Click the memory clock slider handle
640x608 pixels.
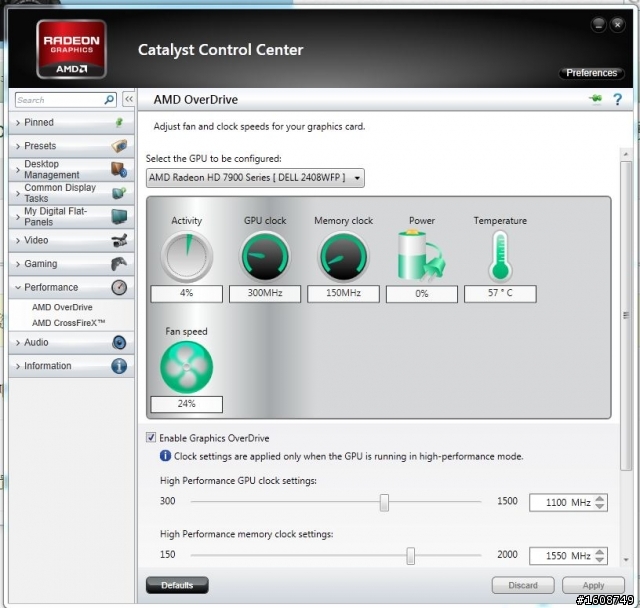click(x=411, y=555)
